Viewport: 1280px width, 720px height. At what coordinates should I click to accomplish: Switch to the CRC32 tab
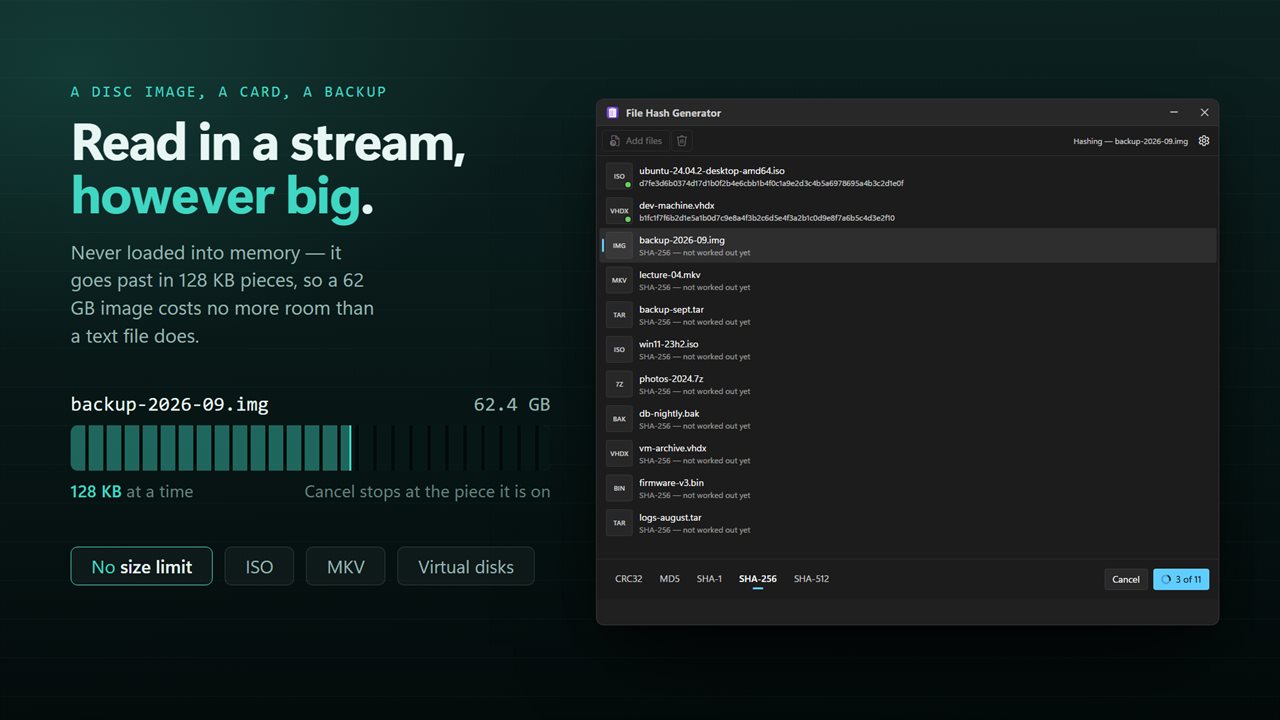tap(629, 579)
